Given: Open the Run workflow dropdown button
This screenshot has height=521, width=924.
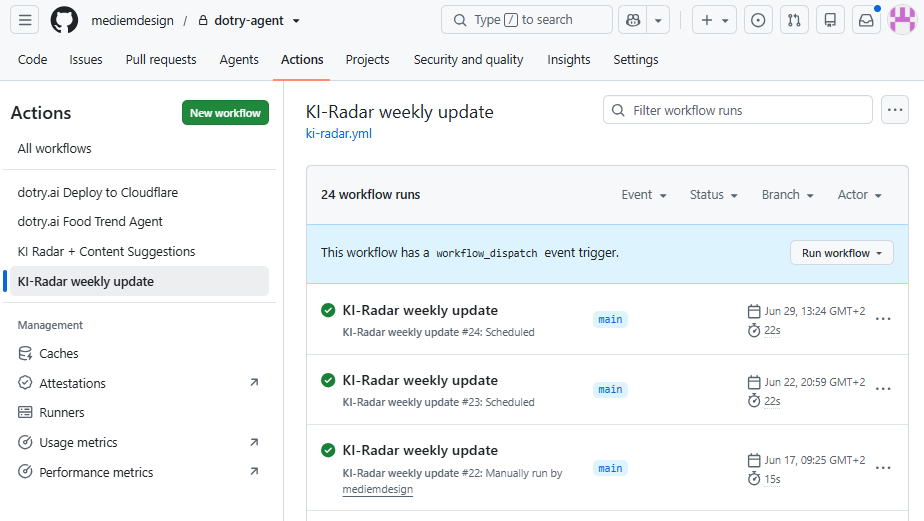Looking at the screenshot, I should point(842,253).
